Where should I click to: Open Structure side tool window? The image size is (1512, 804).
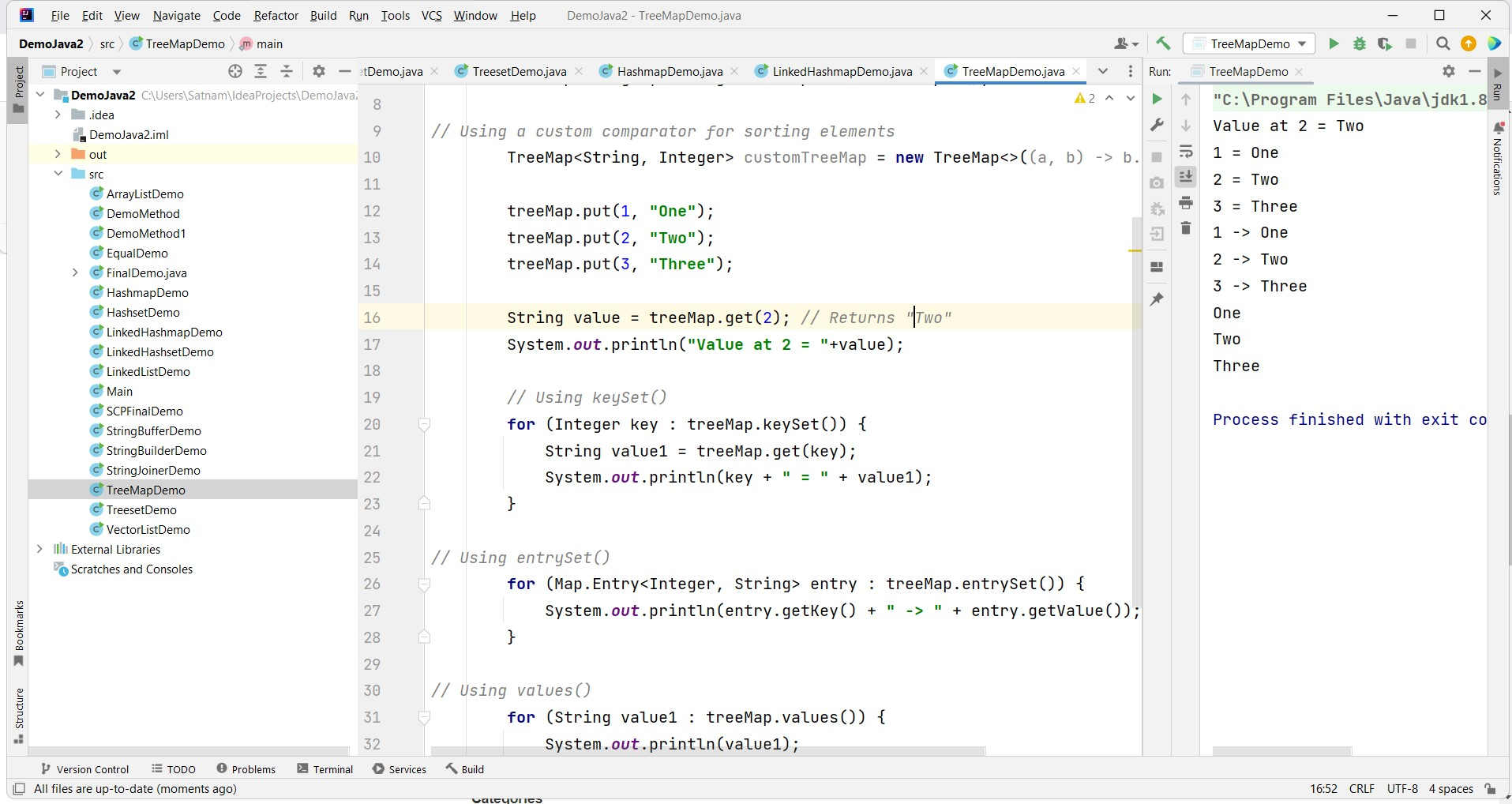[x=19, y=716]
